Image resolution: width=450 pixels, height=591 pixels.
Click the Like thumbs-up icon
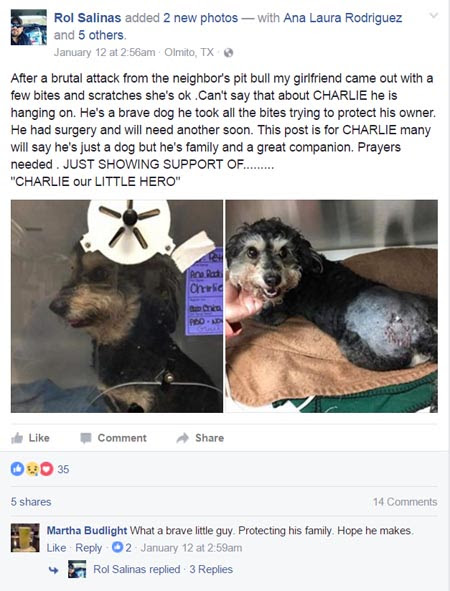(x=17, y=438)
